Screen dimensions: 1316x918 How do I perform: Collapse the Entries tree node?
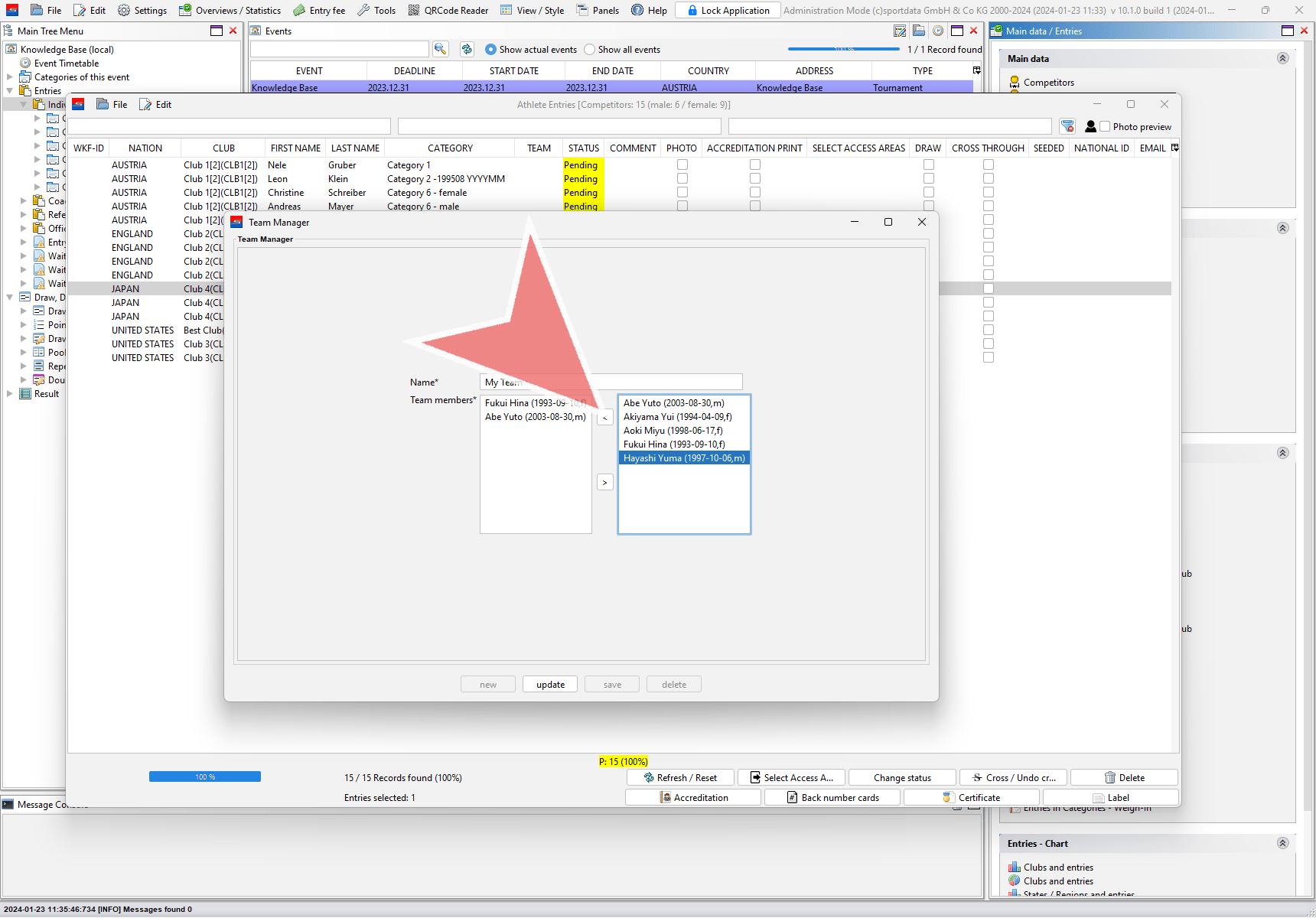pos(10,91)
